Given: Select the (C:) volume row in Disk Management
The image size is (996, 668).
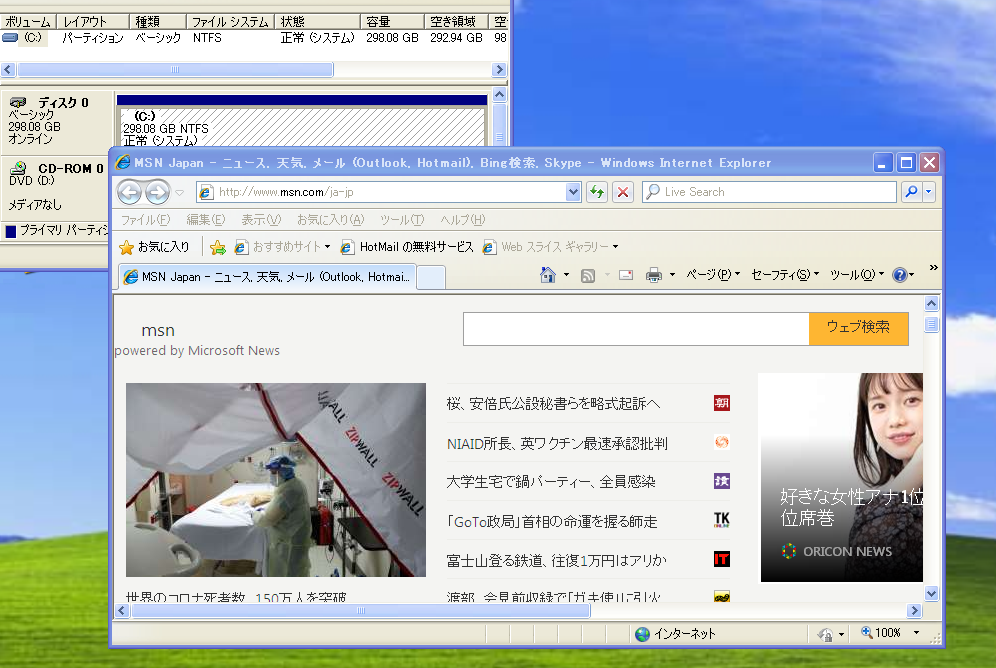Looking at the screenshot, I should [x=254, y=38].
